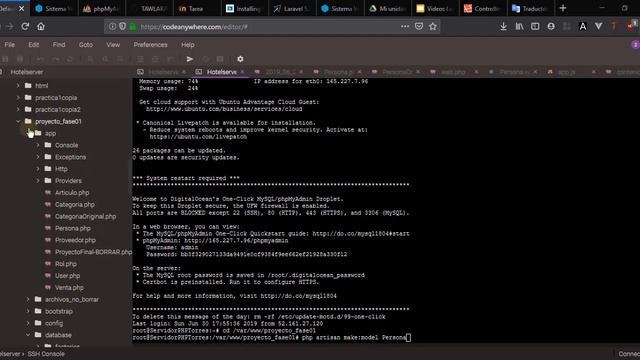The width and height of the screenshot is (640, 360).
Task: Select the app folder in tree
Action: (50, 133)
